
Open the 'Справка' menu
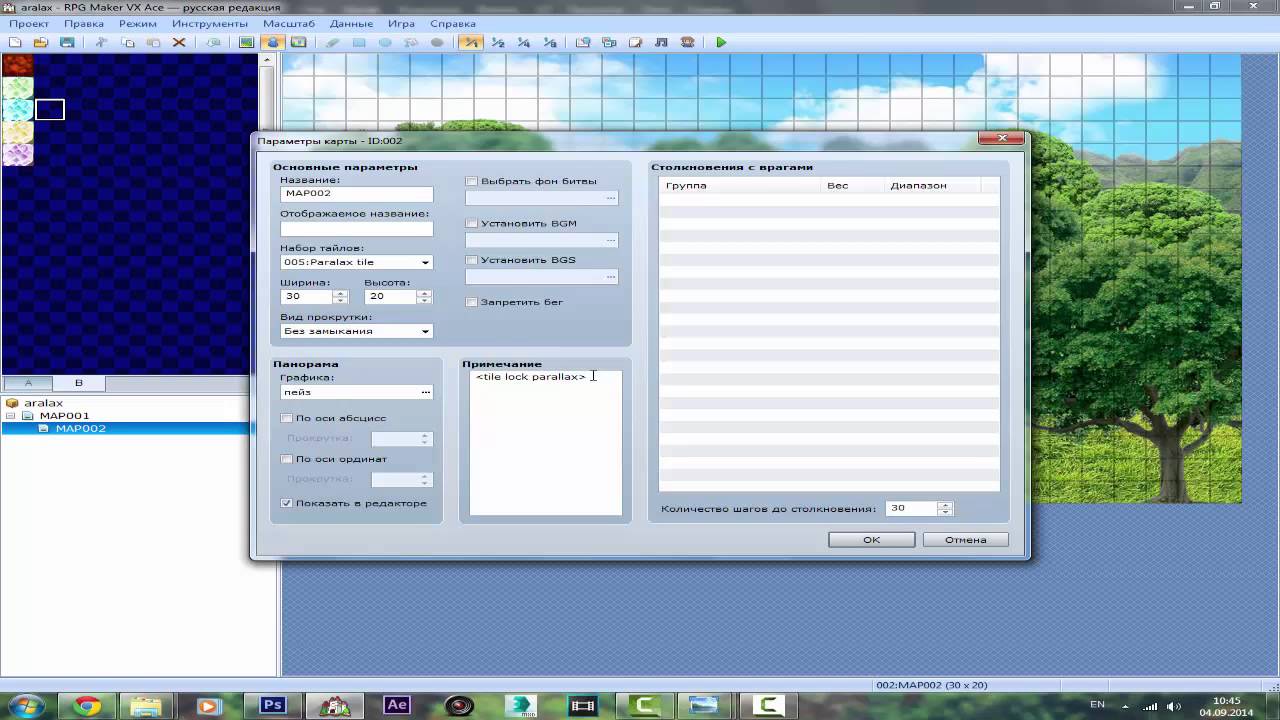[x=453, y=23]
